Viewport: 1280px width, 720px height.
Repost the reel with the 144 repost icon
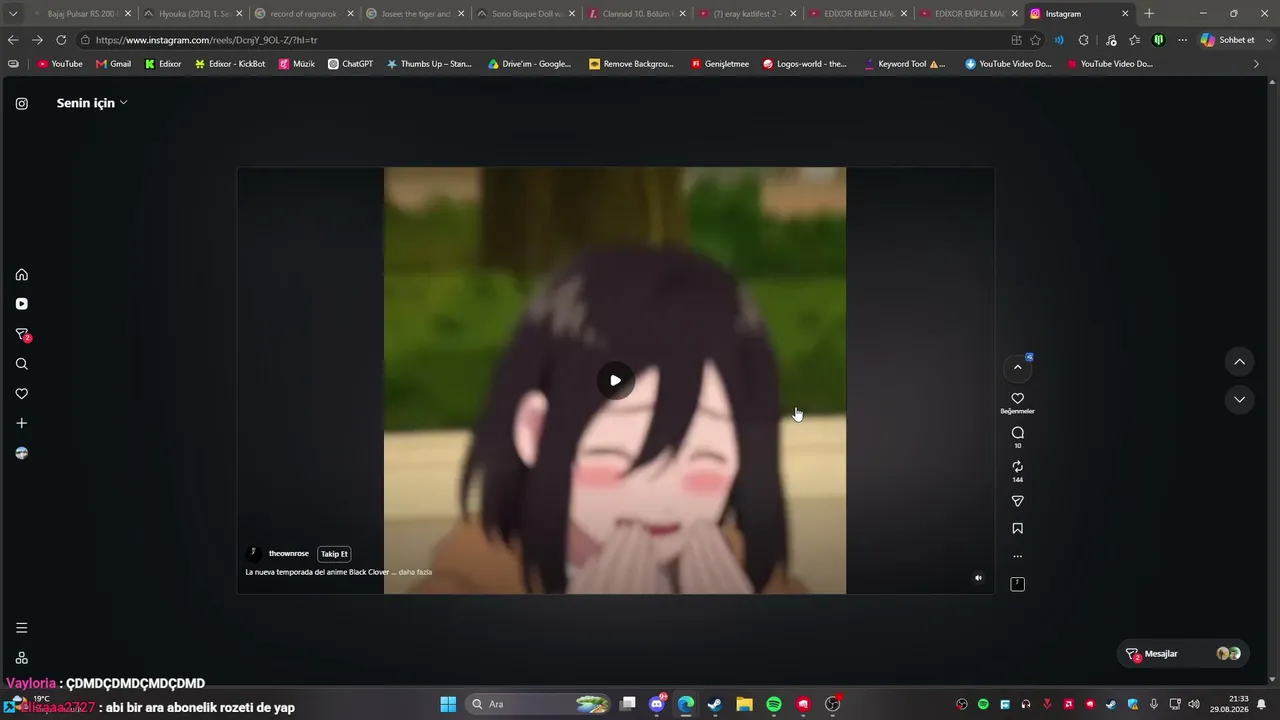tap(1017, 467)
